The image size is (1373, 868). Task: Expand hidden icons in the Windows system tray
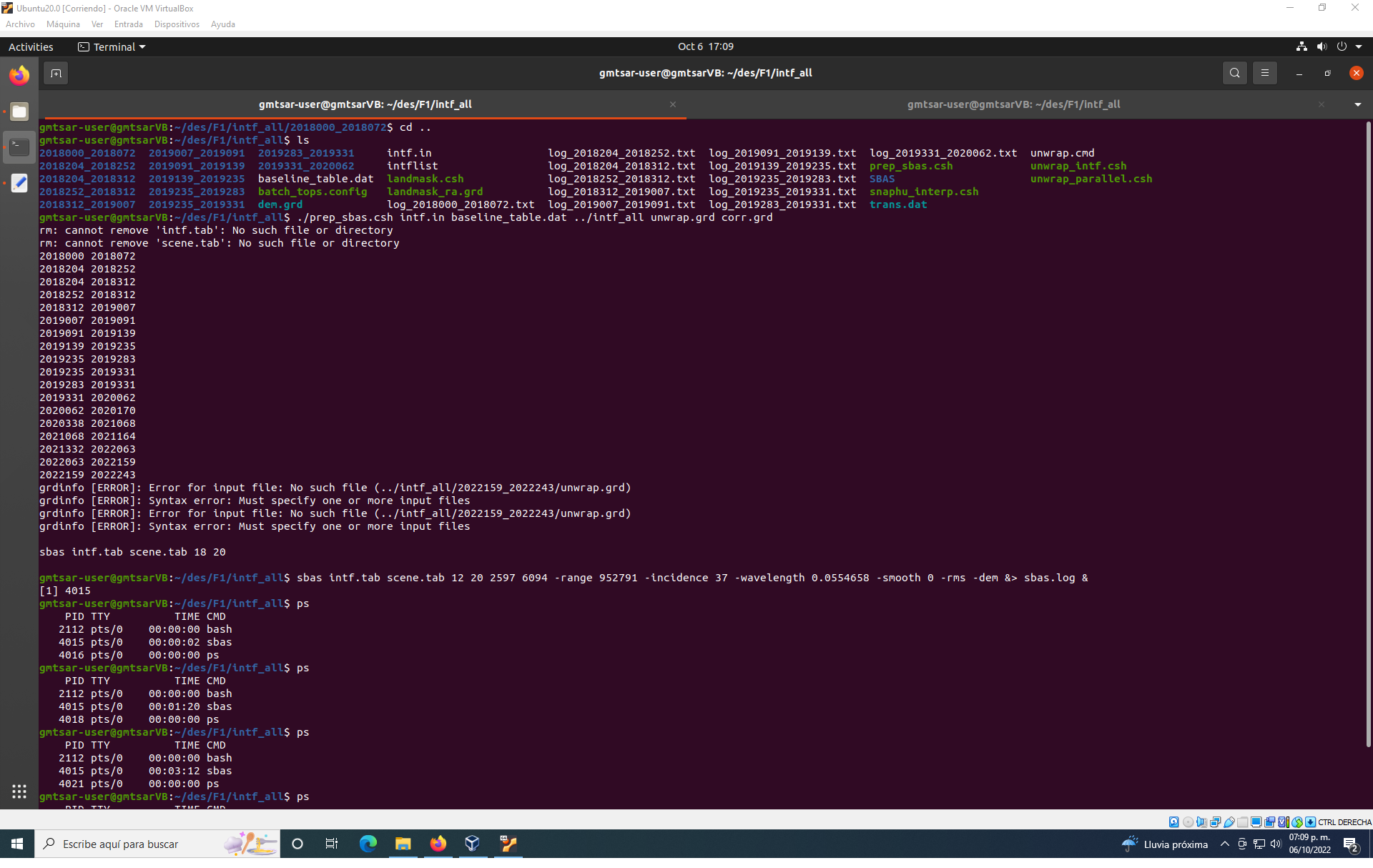coord(1225,844)
